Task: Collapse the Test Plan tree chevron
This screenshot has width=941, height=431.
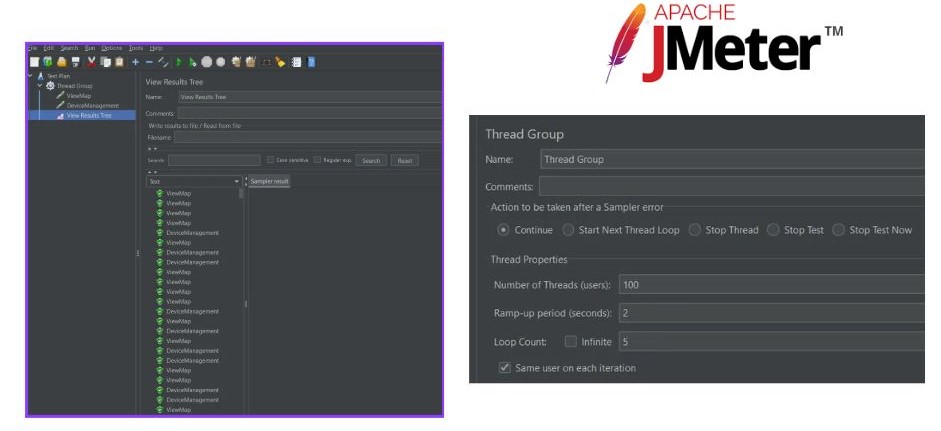Action: (x=31, y=76)
